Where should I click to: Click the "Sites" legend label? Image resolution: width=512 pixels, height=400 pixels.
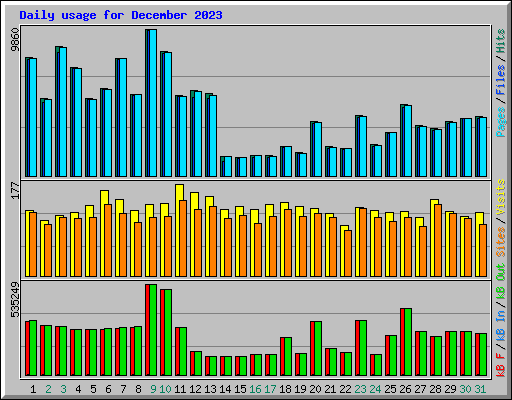[501, 242]
